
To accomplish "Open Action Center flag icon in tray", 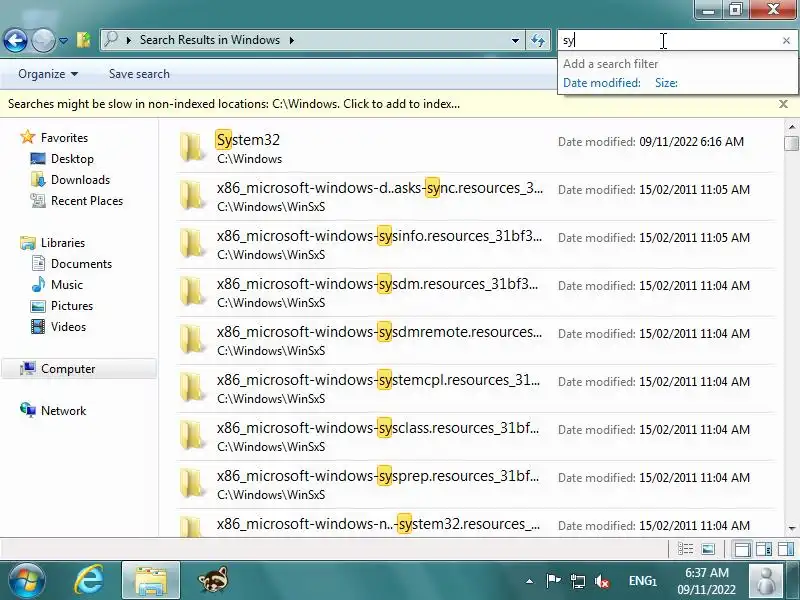I will (553, 581).
